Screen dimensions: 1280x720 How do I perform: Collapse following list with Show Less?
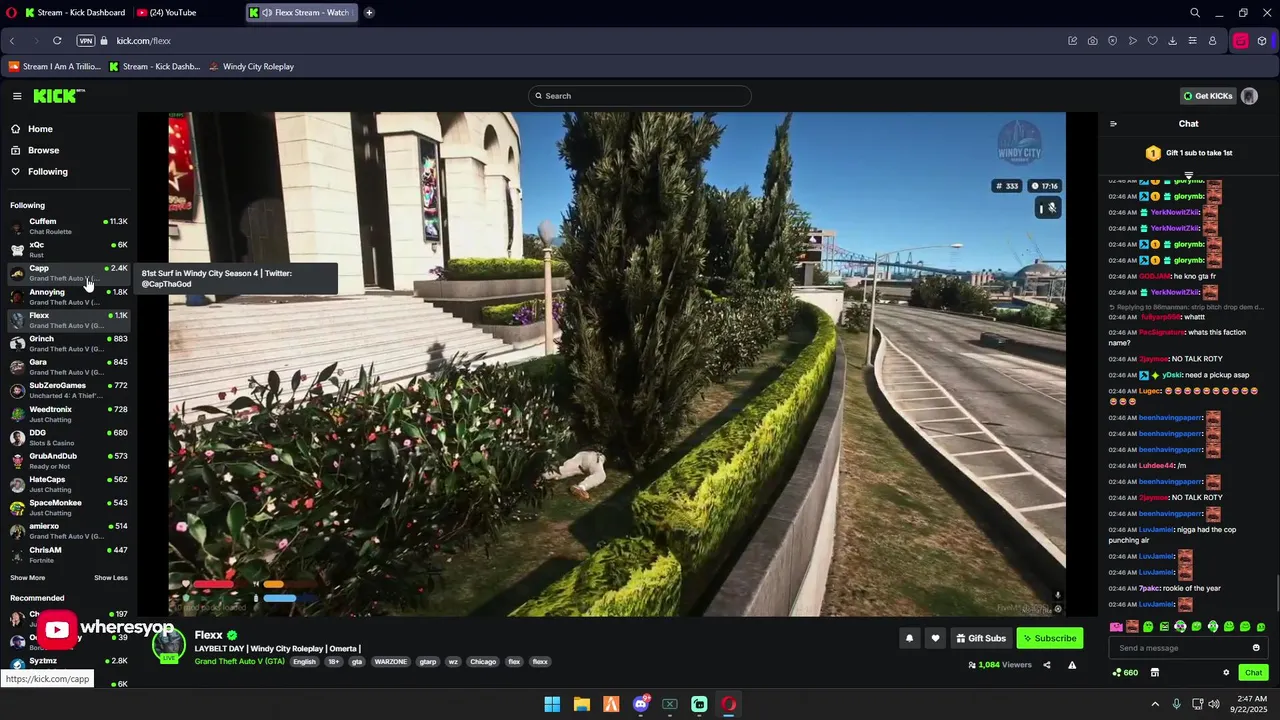point(111,578)
